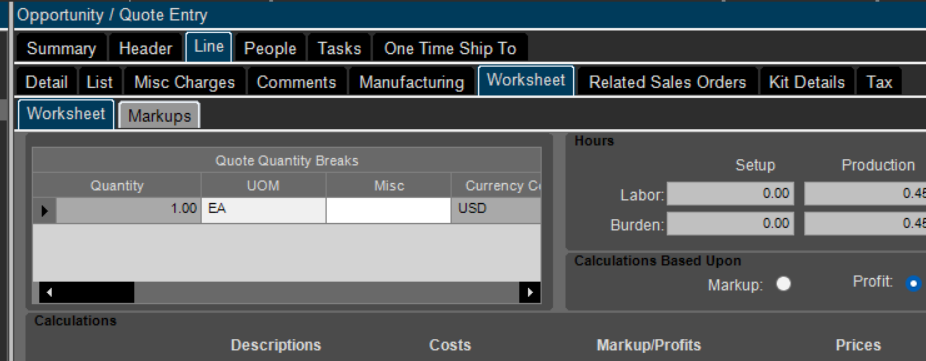926x361 pixels.
Task: Click the empty Misc cell
Action: [389, 210]
